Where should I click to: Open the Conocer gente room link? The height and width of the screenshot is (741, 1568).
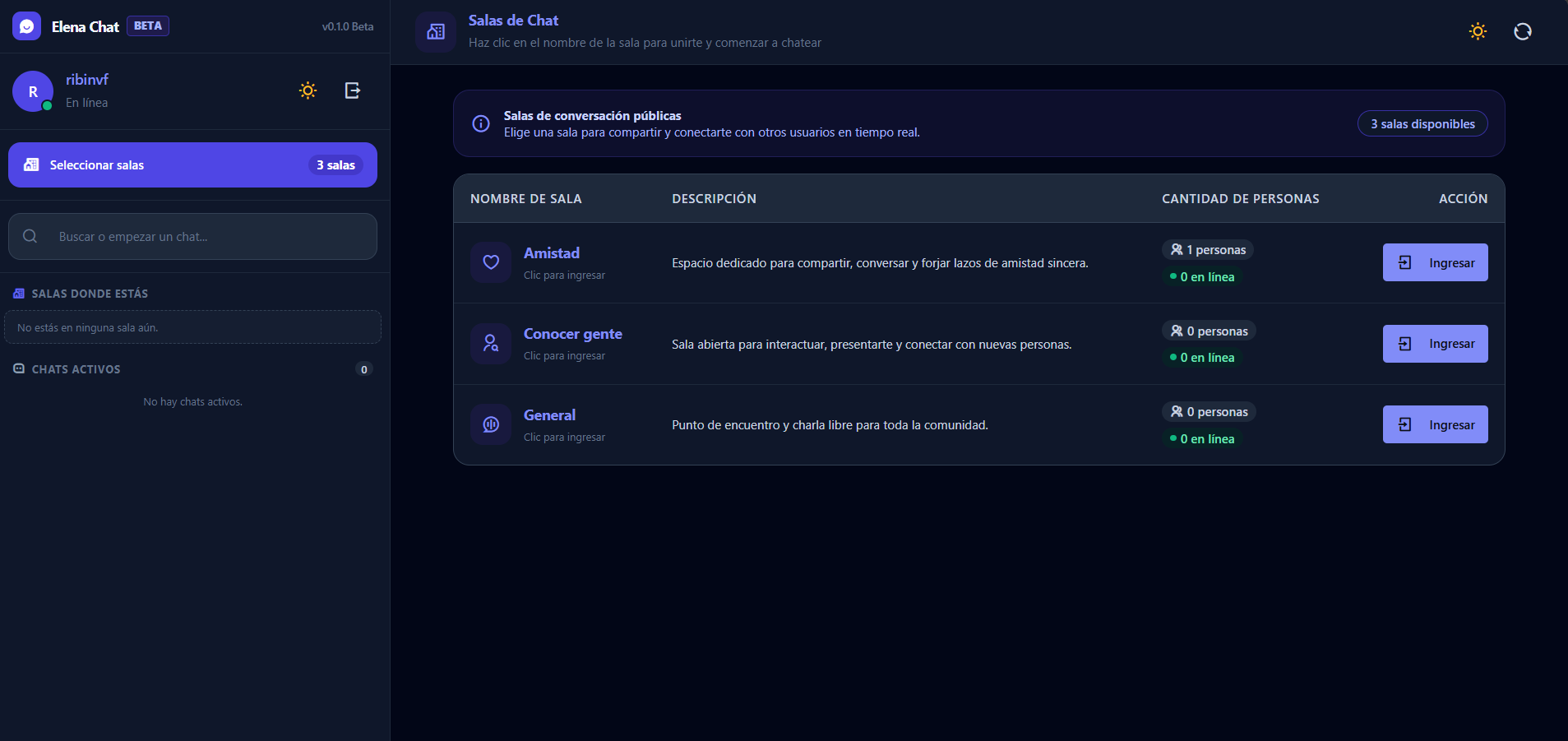pos(573,334)
